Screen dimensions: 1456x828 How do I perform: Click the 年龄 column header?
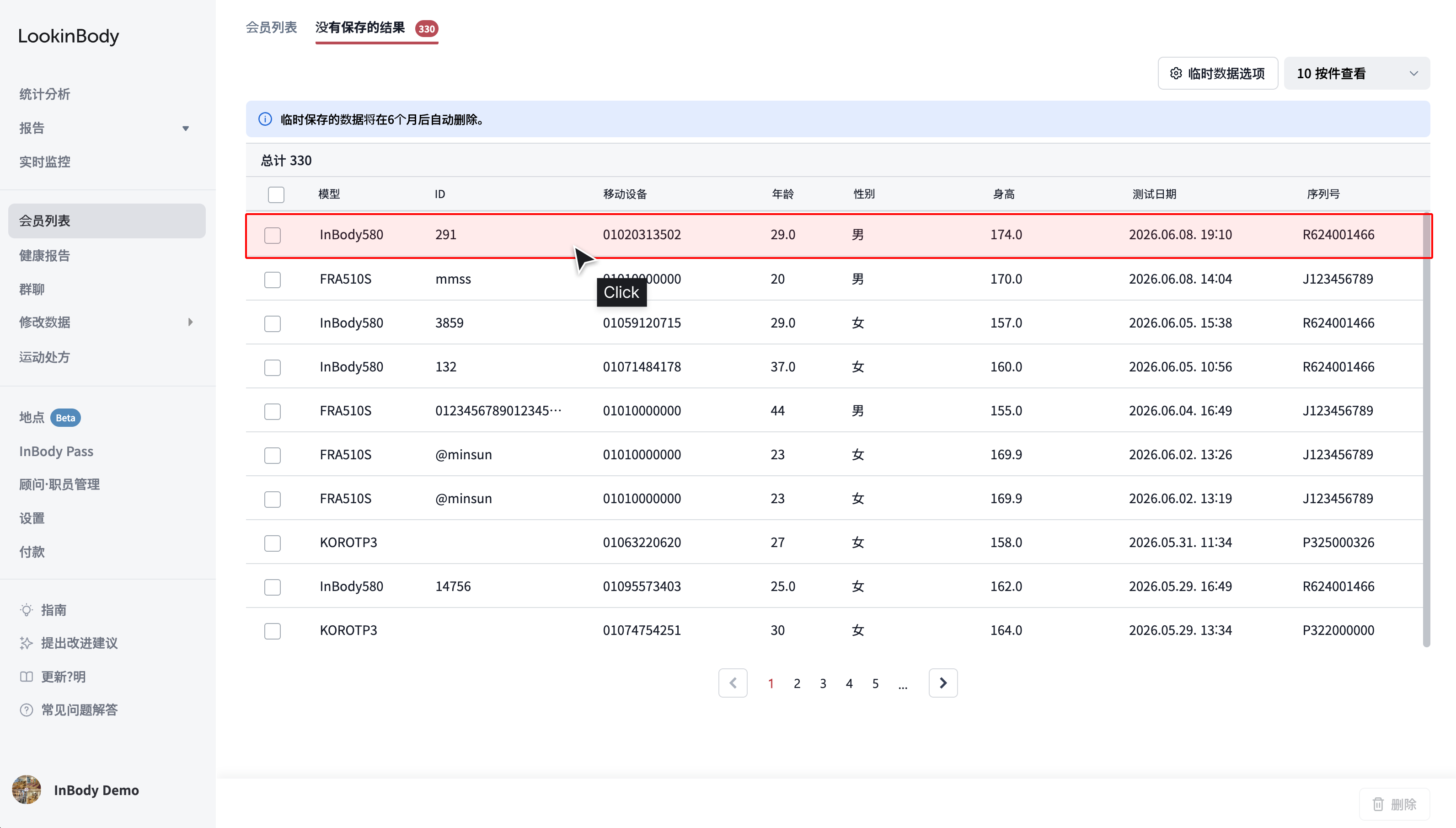click(782, 194)
